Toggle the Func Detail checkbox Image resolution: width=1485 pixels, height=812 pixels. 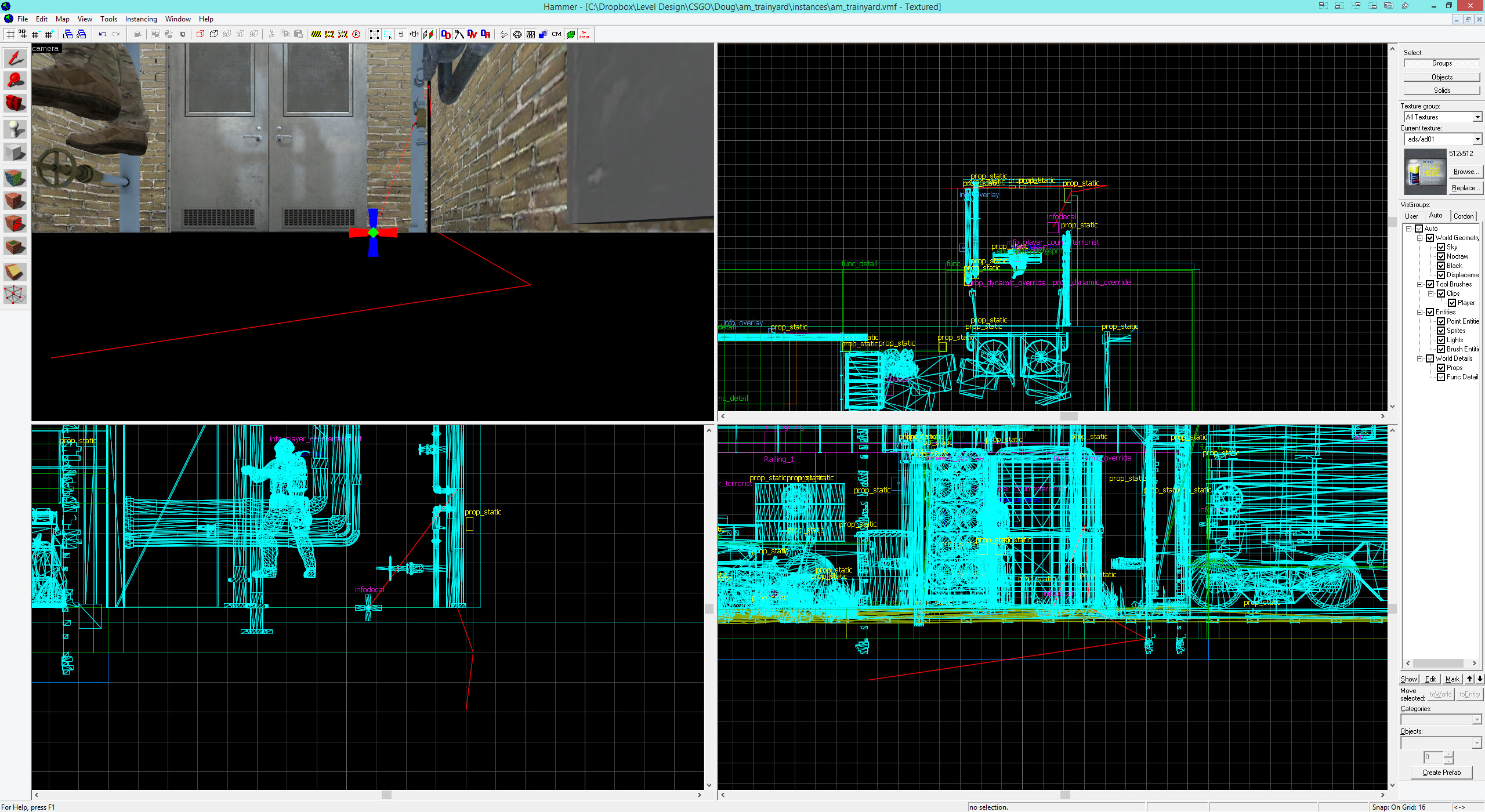(x=1441, y=377)
